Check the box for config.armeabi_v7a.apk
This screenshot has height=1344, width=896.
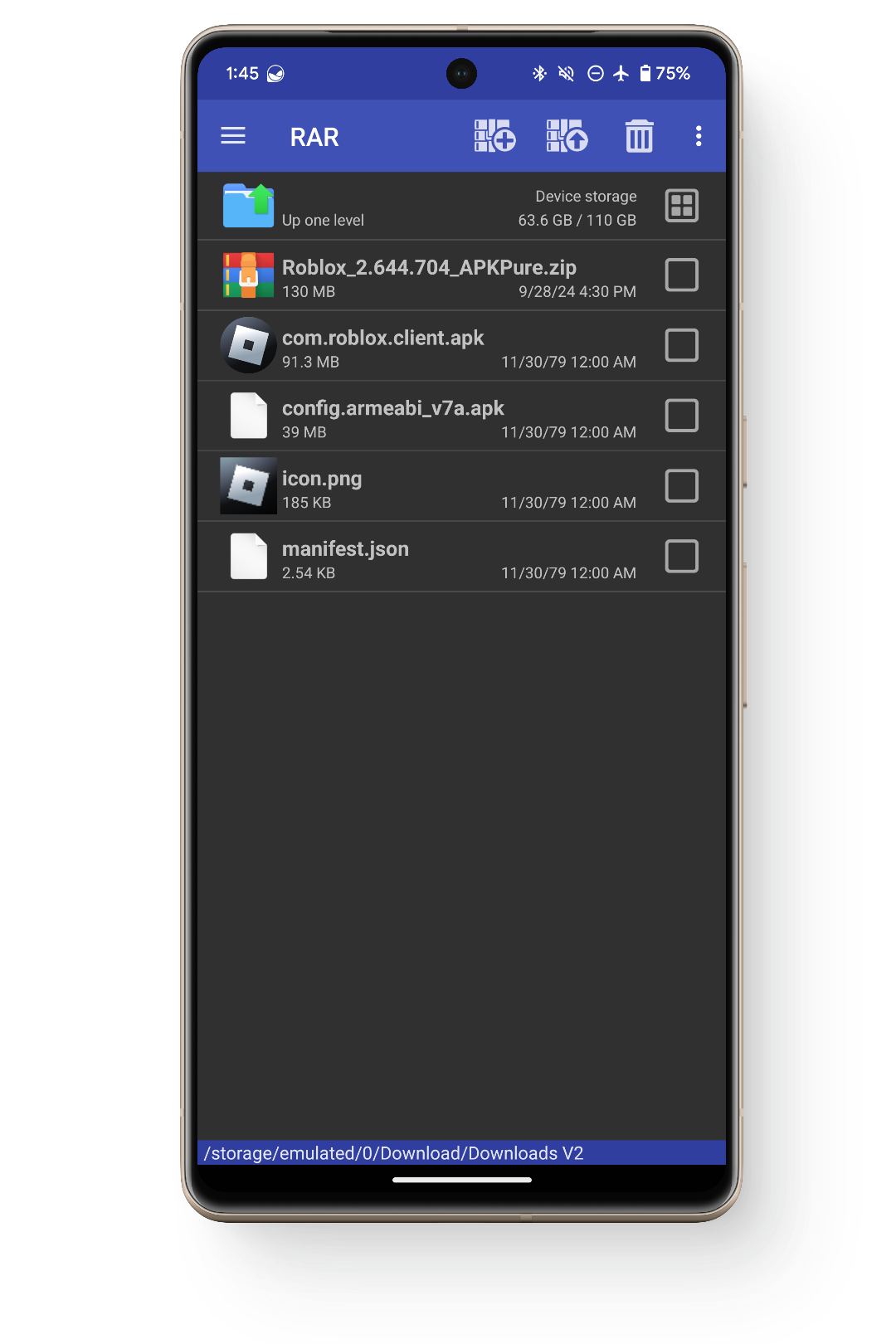[x=682, y=416]
